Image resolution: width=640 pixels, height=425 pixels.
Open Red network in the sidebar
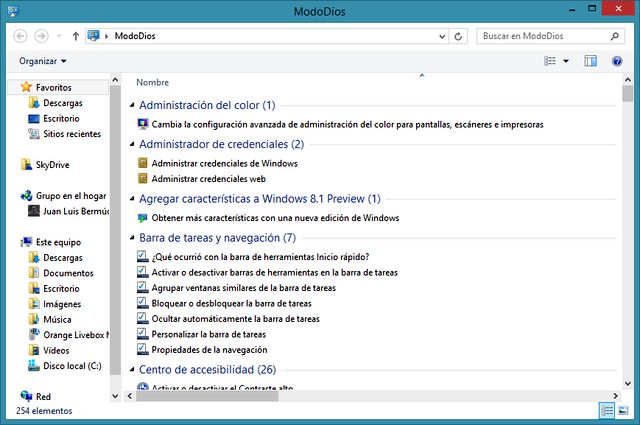[43, 397]
